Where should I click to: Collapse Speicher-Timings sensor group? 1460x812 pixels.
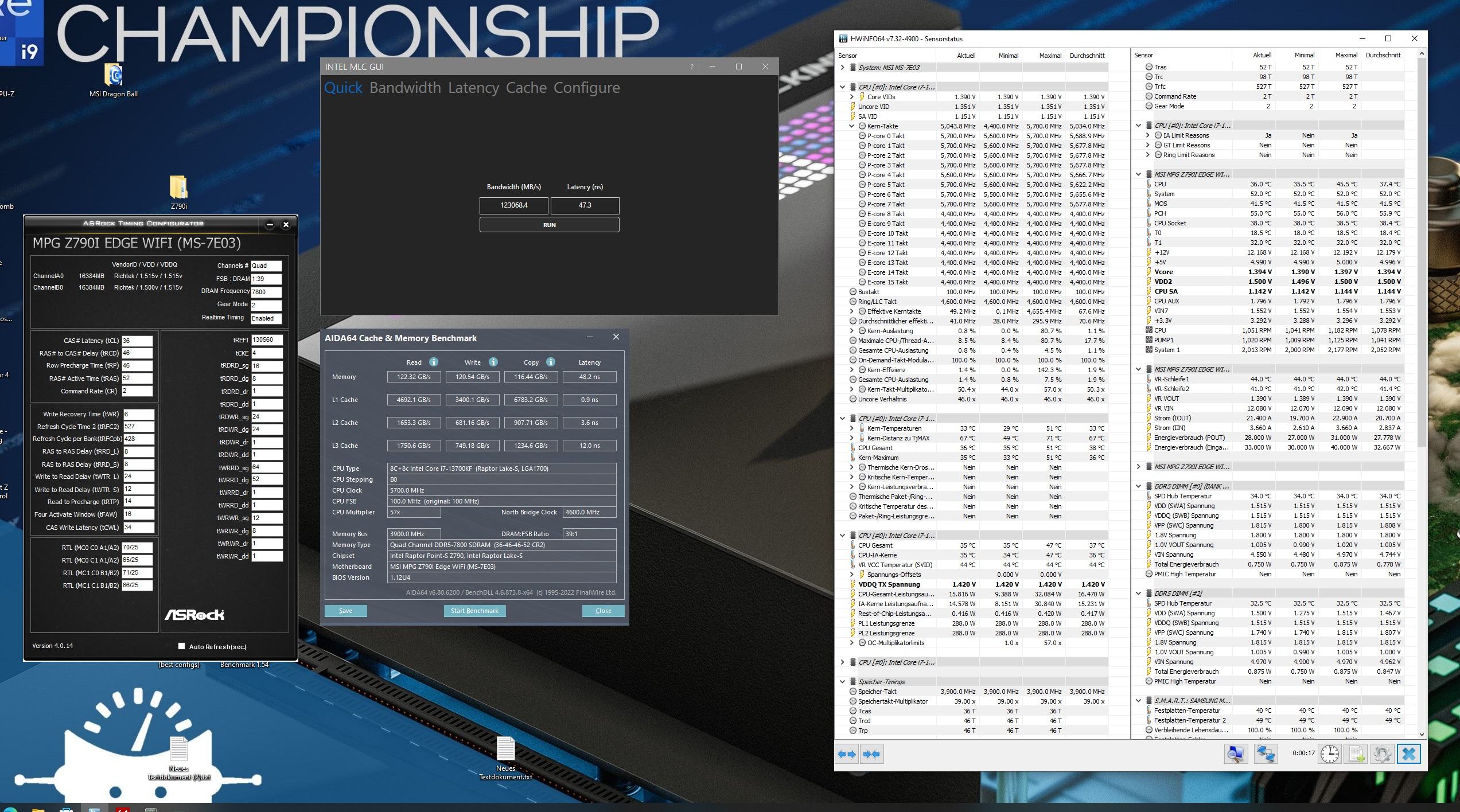click(x=842, y=682)
